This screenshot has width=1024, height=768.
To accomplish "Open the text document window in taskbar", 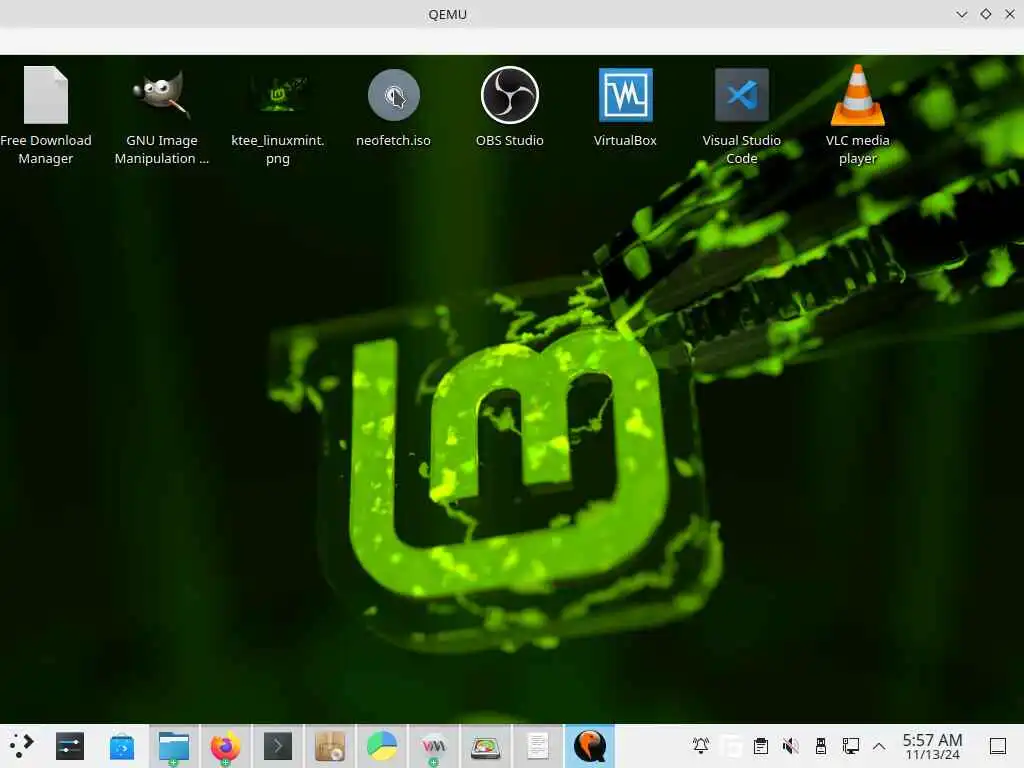I will point(537,746).
